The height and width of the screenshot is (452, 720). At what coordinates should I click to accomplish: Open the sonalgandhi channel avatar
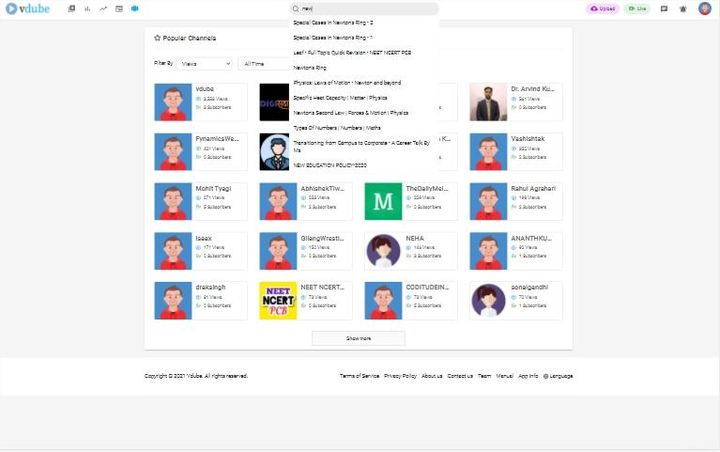tap(488, 301)
